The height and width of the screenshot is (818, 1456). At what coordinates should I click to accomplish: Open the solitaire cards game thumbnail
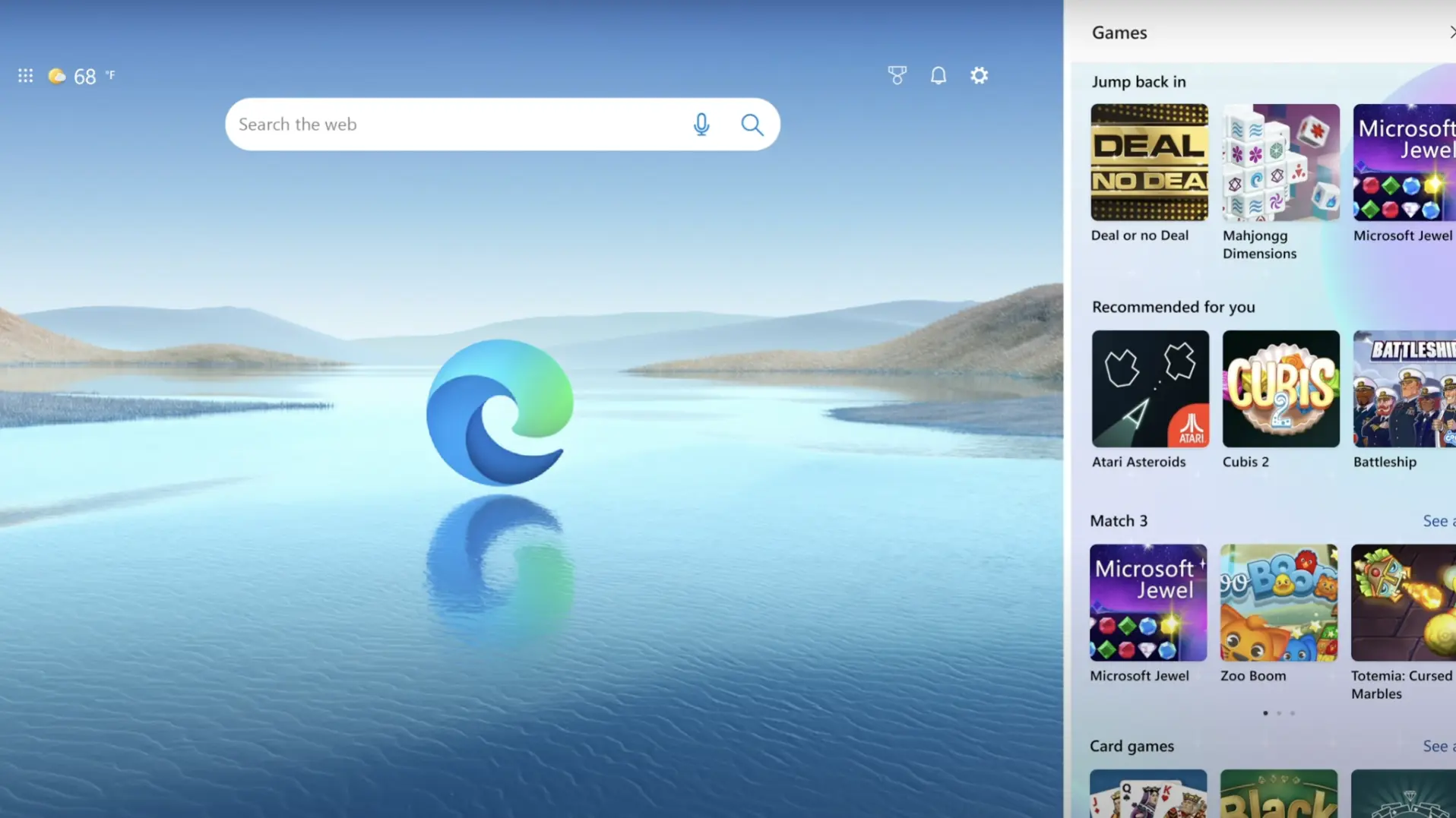coord(1148,794)
